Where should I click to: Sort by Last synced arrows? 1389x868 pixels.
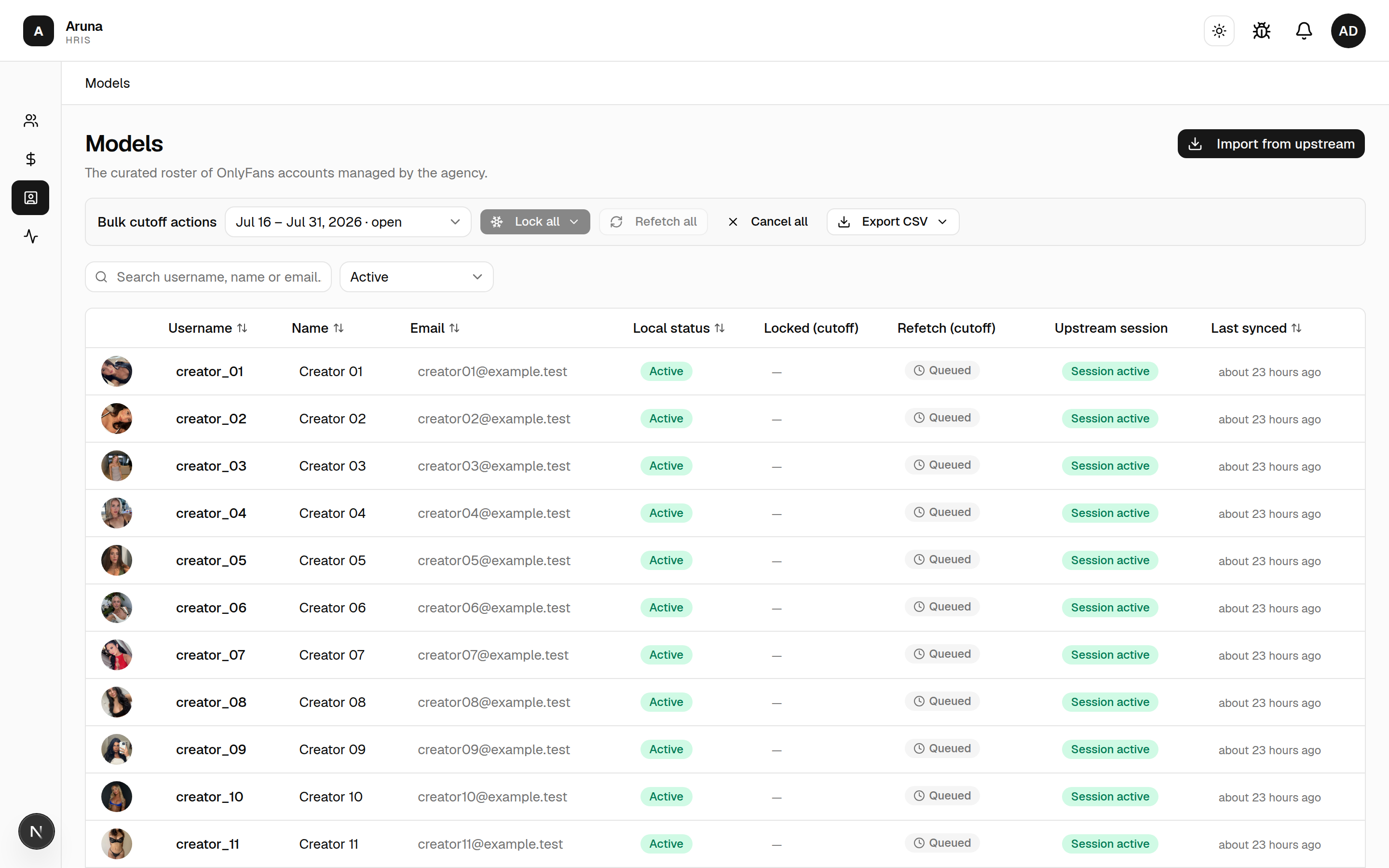tap(1296, 328)
